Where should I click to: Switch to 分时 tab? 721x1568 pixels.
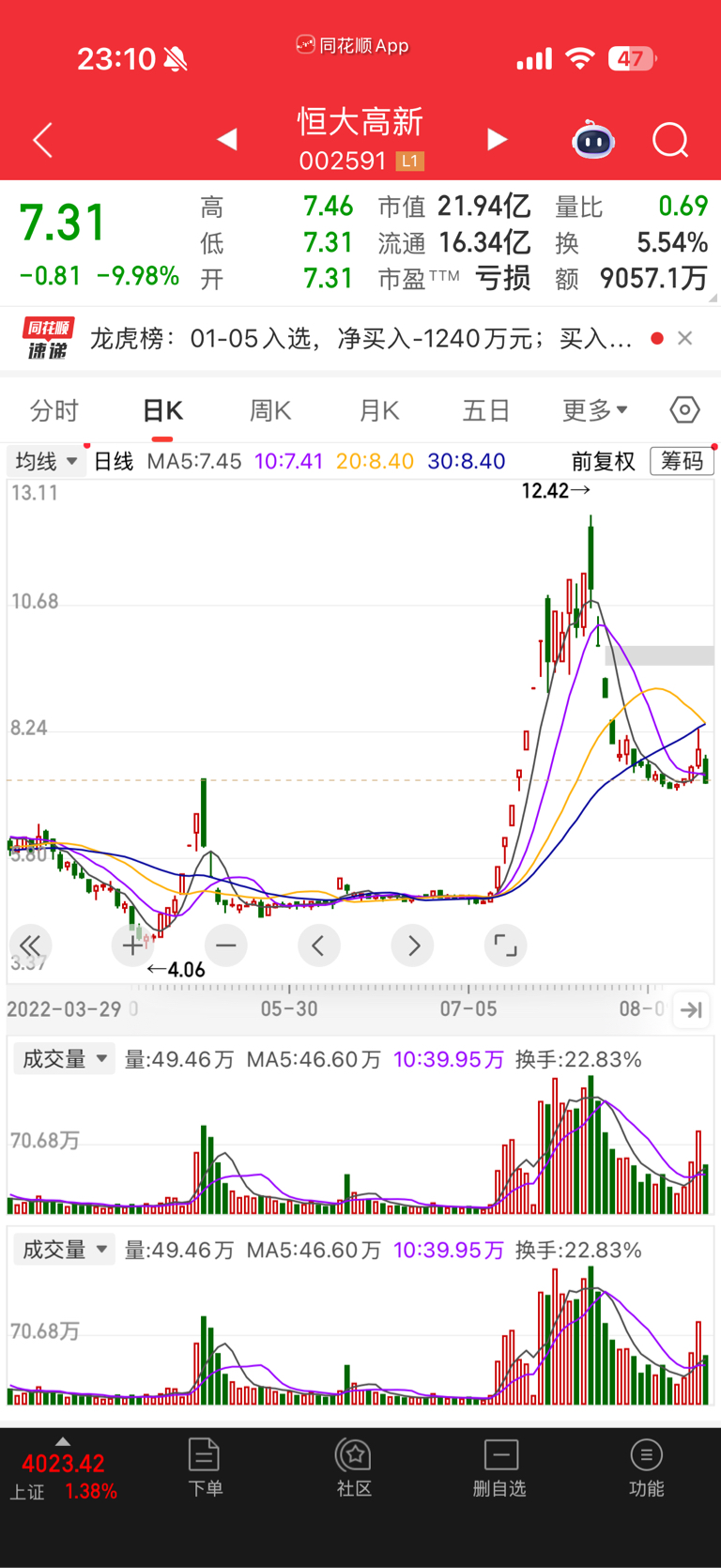(54, 411)
